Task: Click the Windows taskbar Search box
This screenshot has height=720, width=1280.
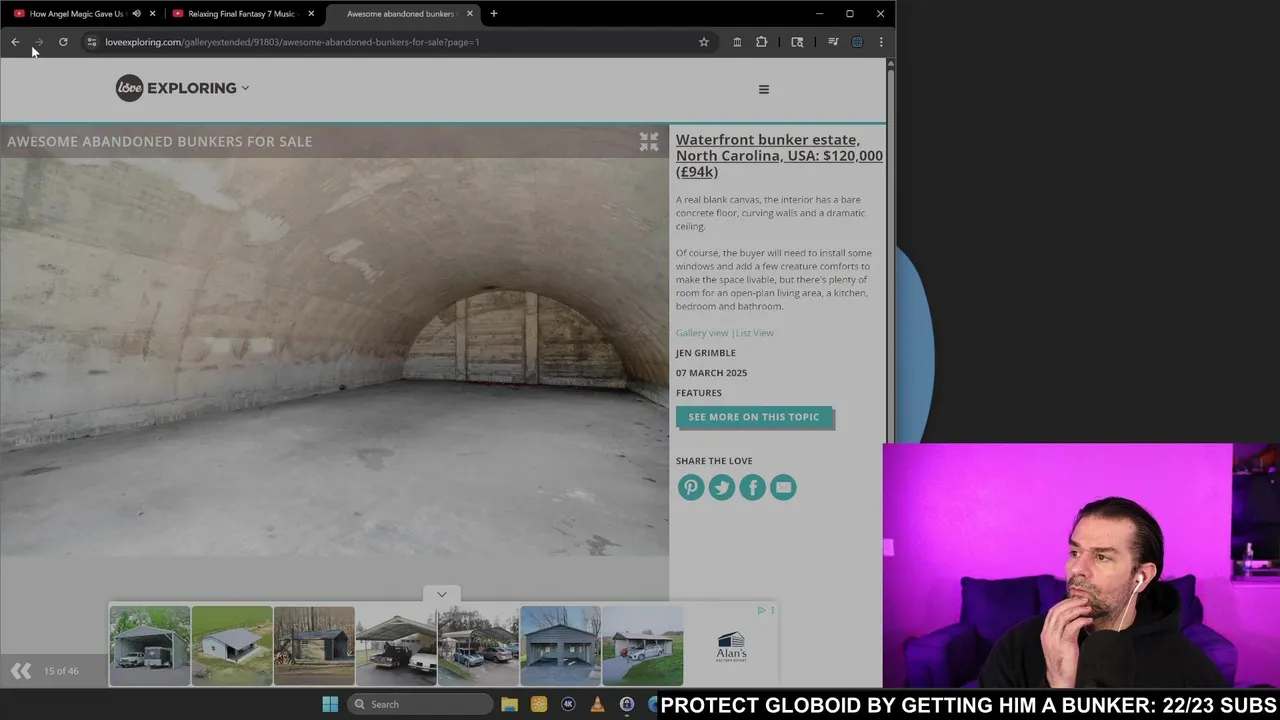Action: [x=418, y=704]
